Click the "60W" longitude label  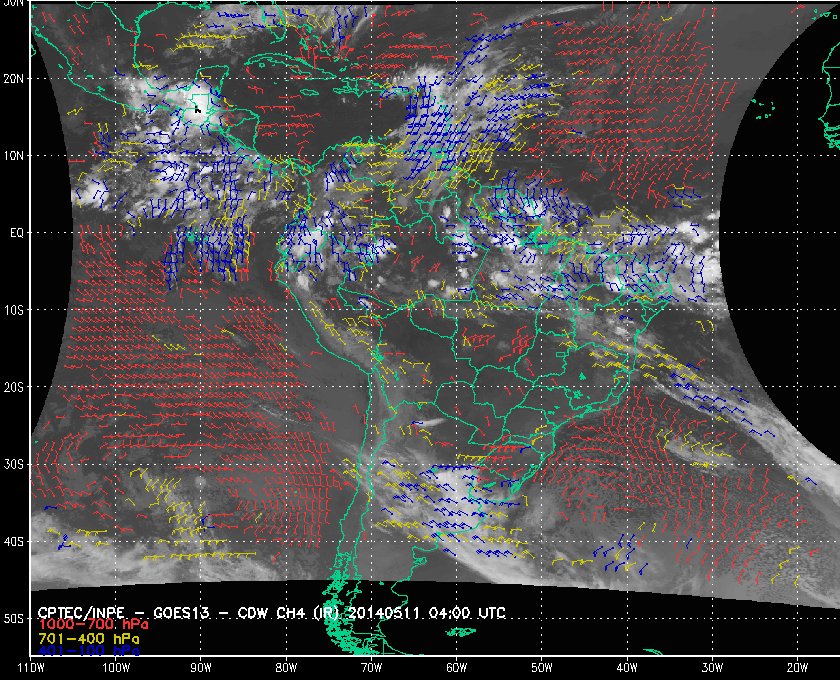click(x=456, y=668)
